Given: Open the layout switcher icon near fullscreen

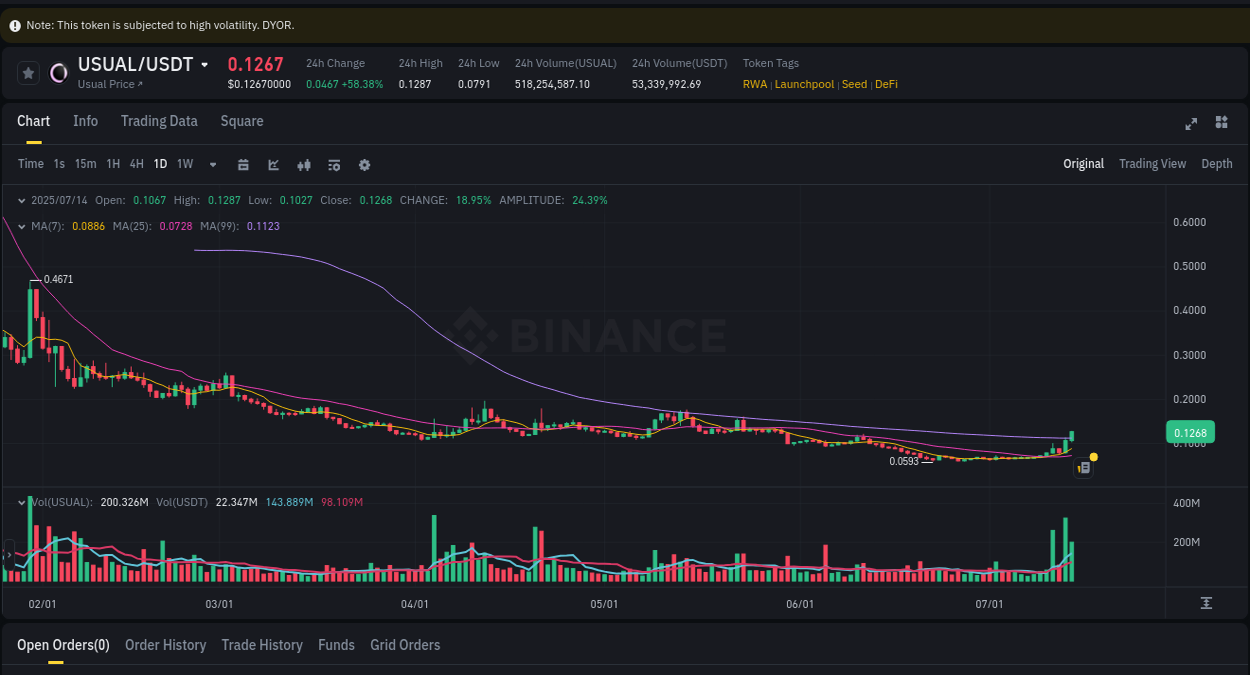Looking at the screenshot, I should pyautogui.click(x=1221, y=122).
